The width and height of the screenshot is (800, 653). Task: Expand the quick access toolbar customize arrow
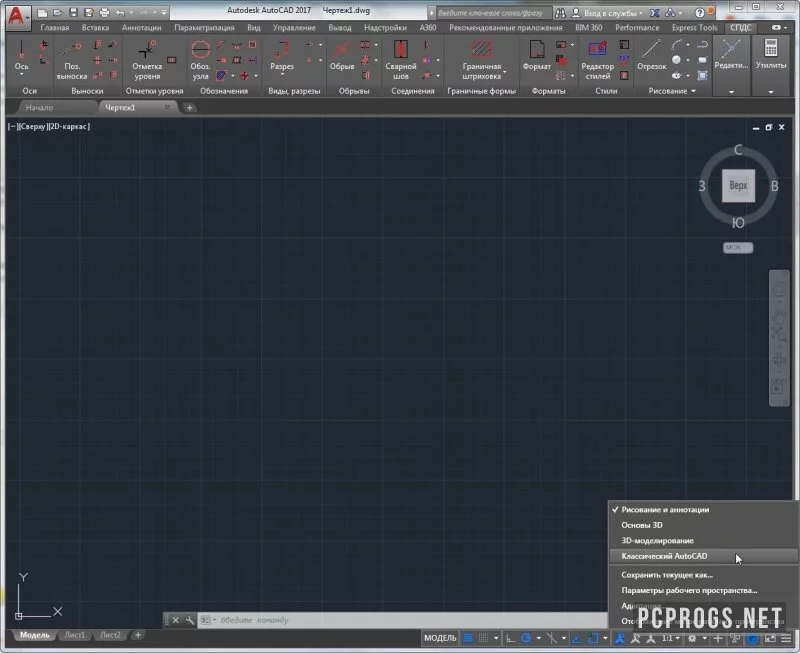pyautogui.click(x=164, y=13)
